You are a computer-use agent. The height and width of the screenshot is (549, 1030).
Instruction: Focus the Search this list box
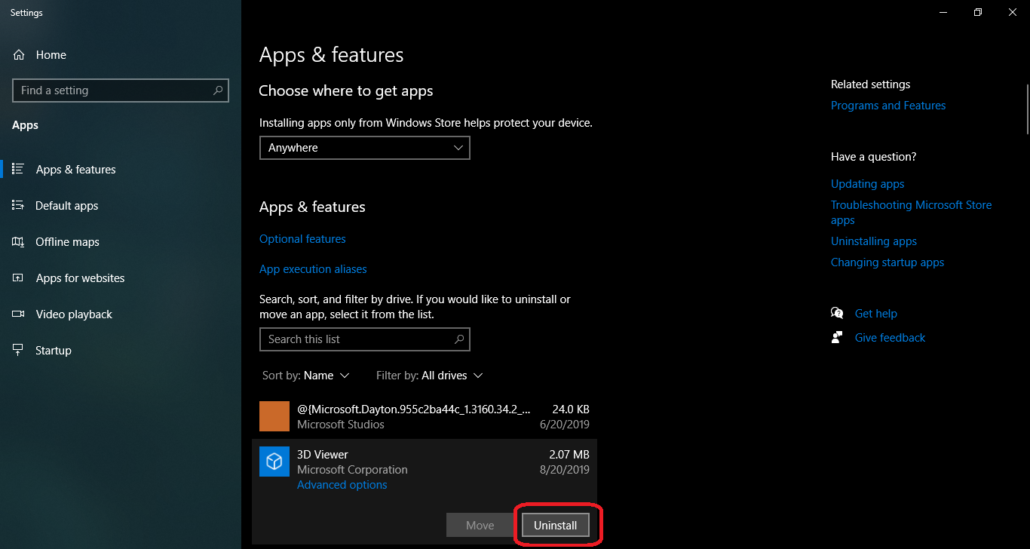point(365,340)
